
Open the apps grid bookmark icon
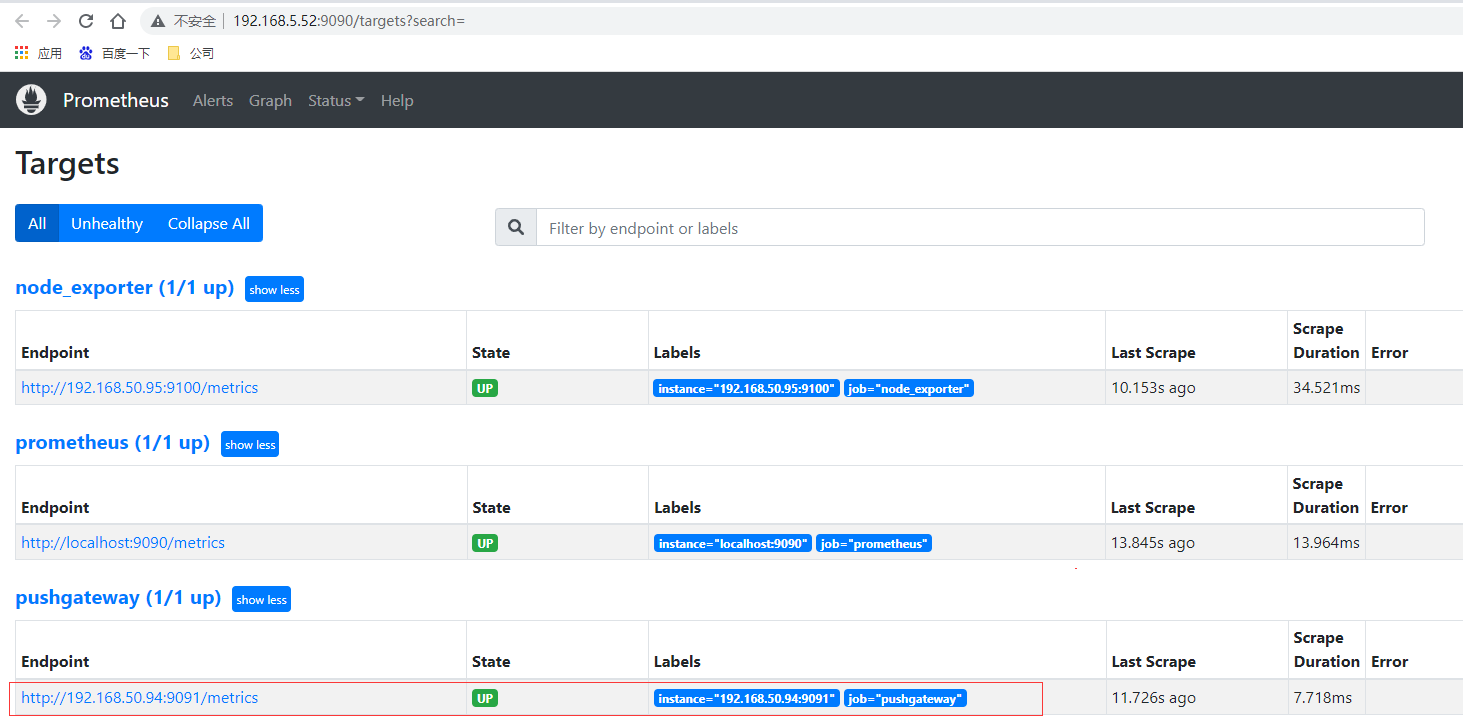(21, 53)
